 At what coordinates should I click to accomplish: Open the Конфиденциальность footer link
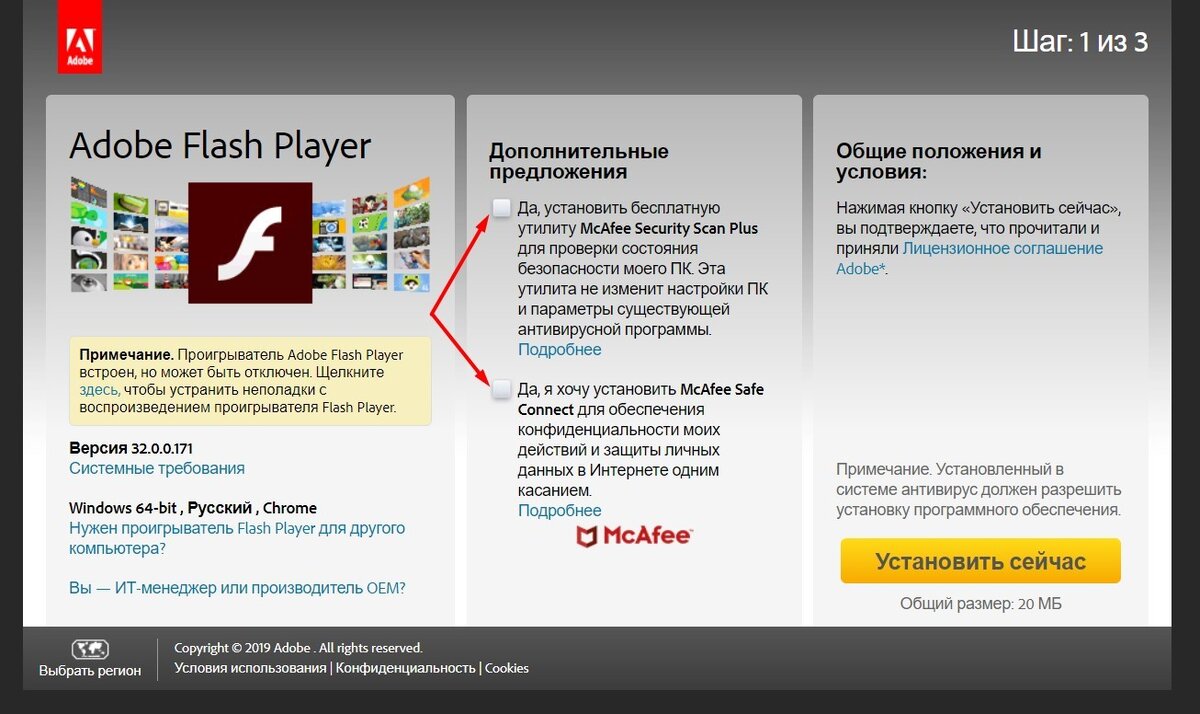point(405,668)
